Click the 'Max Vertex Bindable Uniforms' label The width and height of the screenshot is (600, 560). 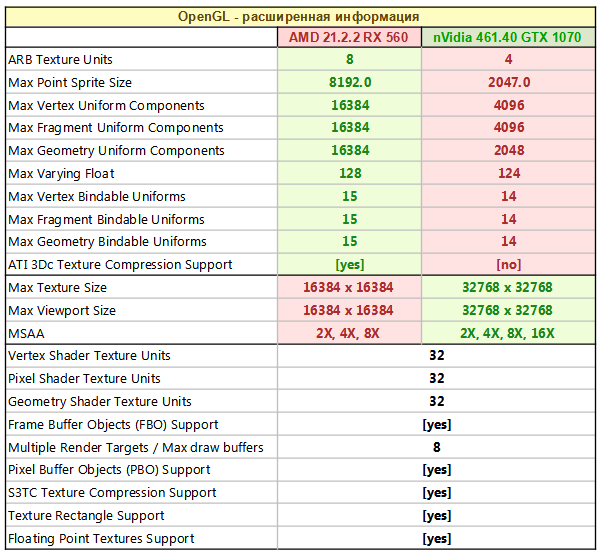click(96, 197)
